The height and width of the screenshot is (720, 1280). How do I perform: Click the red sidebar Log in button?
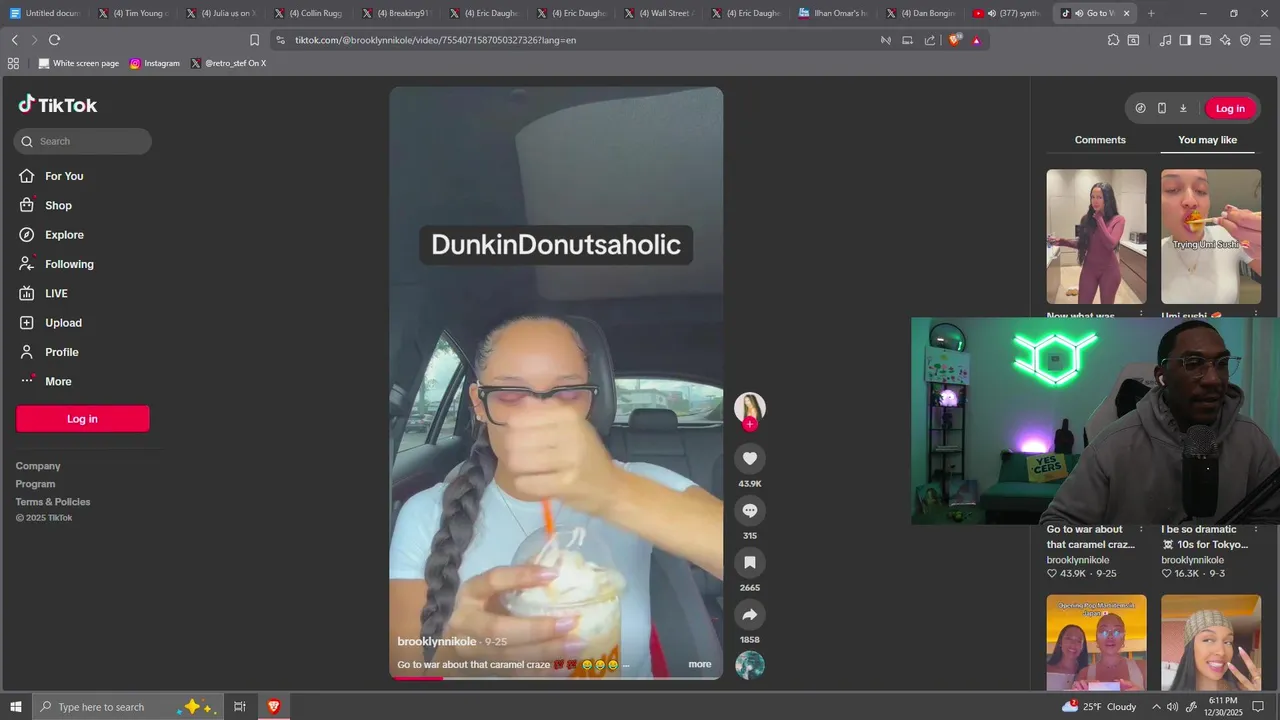(x=83, y=419)
